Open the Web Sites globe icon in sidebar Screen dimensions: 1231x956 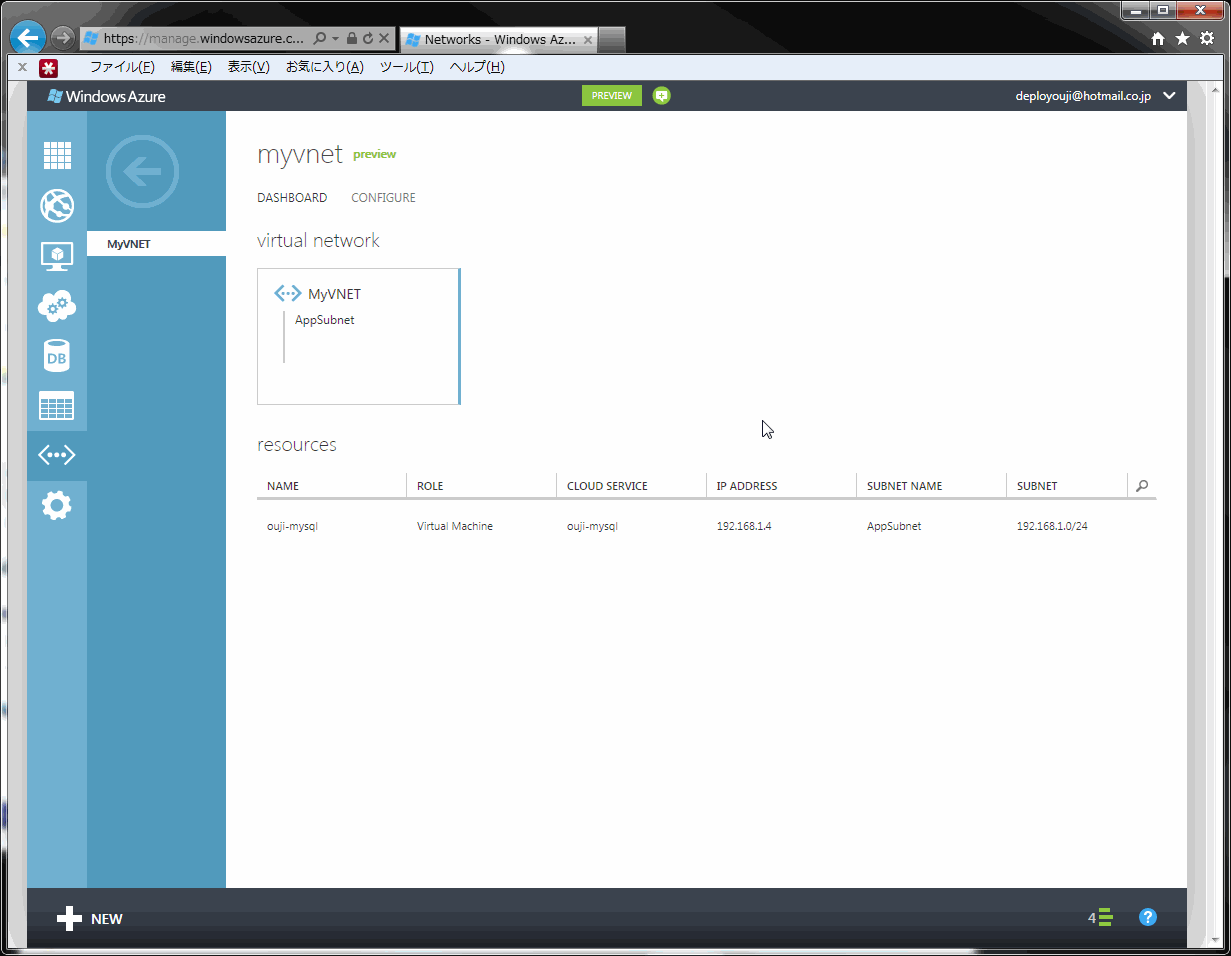pos(57,206)
